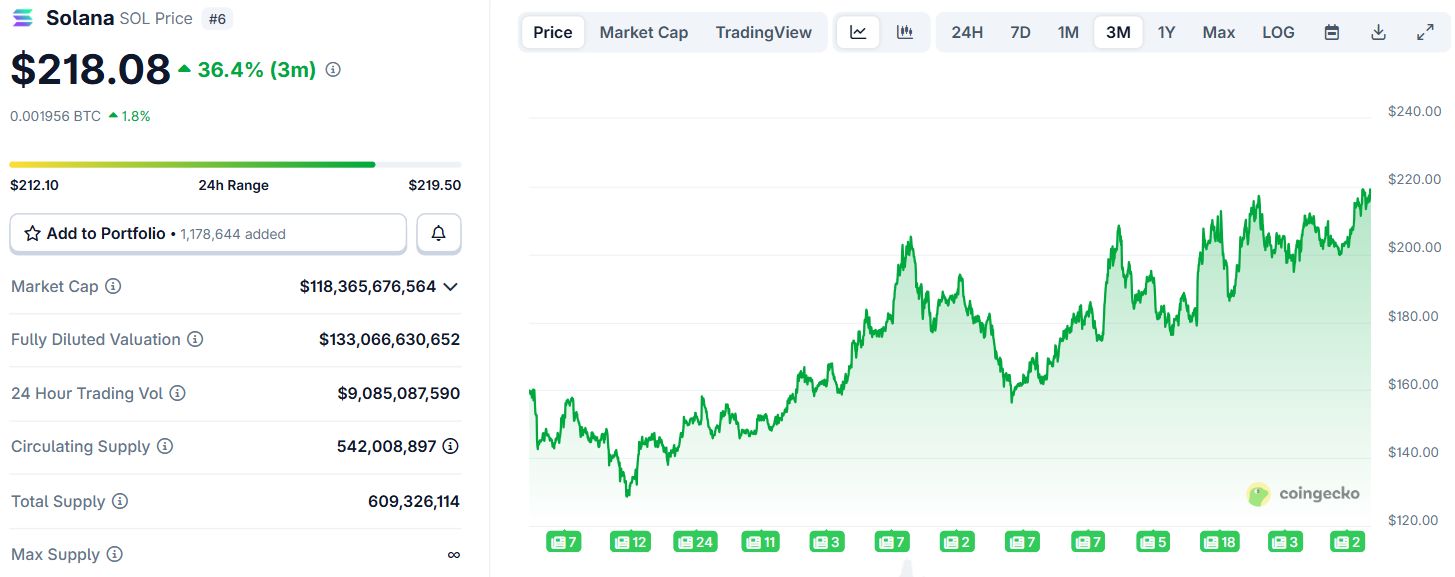Select the line chart icon

858,31
